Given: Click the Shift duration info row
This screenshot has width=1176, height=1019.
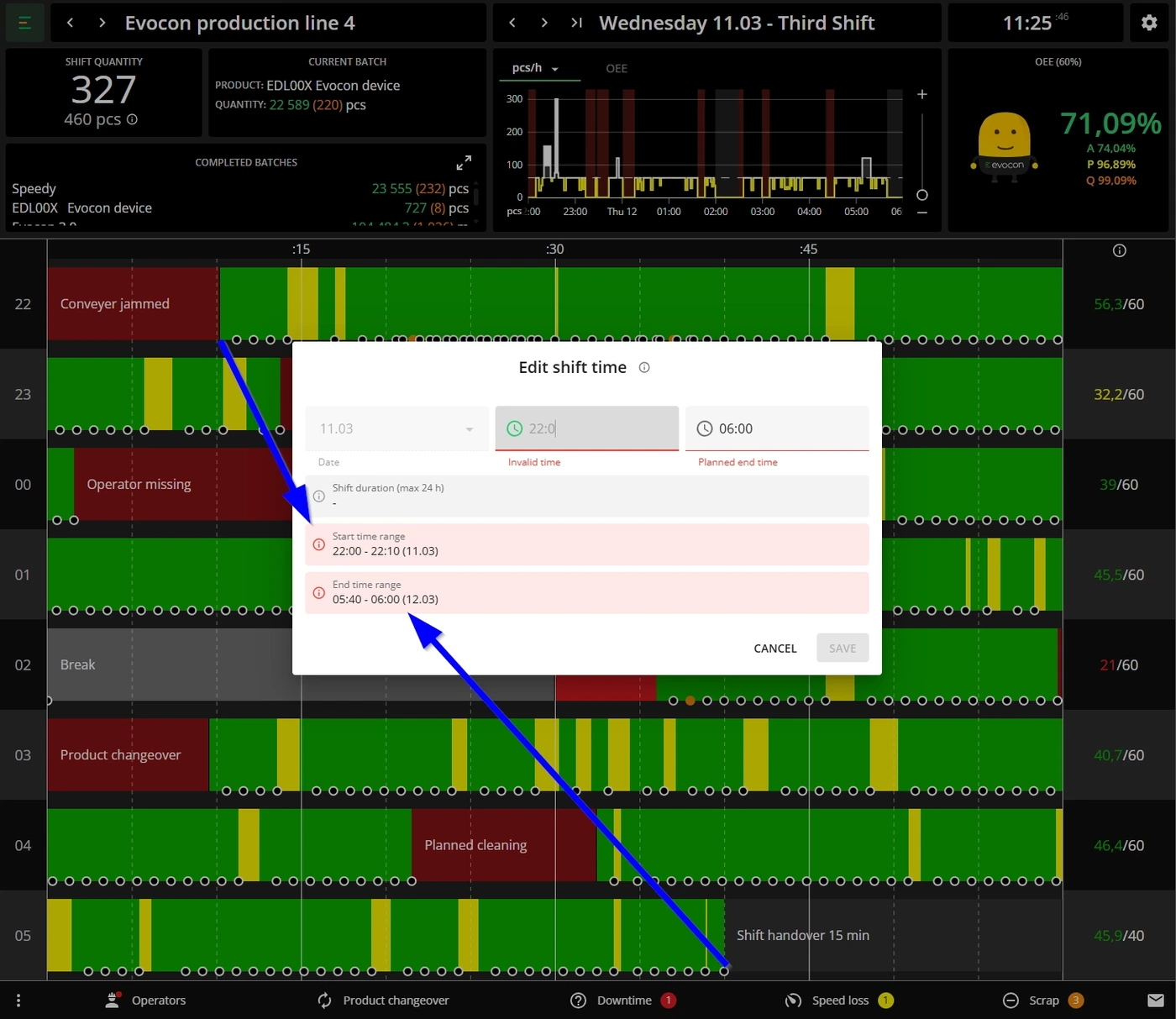Looking at the screenshot, I should coord(587,496).
